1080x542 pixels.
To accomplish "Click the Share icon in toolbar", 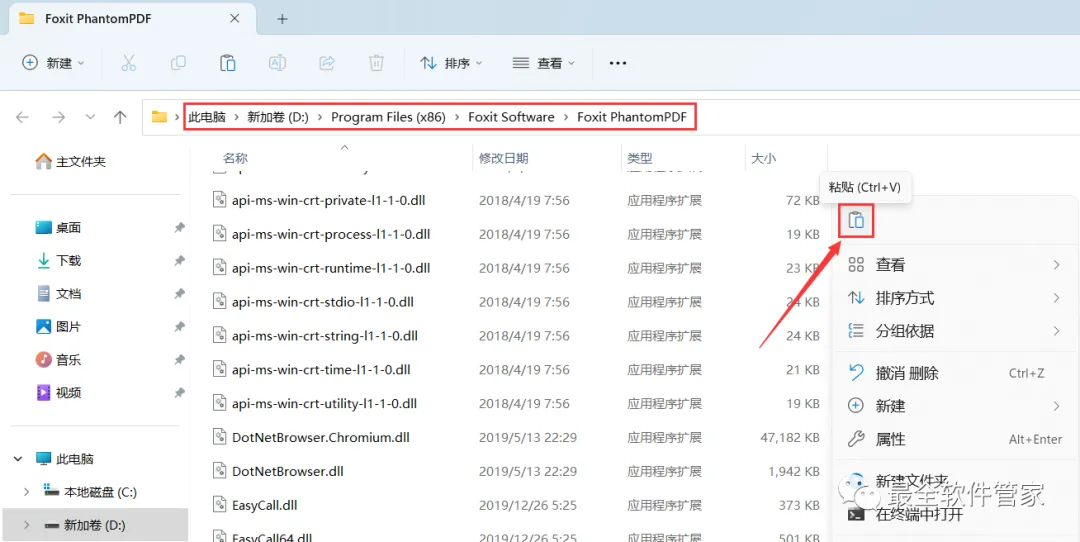I will (326, 63).
